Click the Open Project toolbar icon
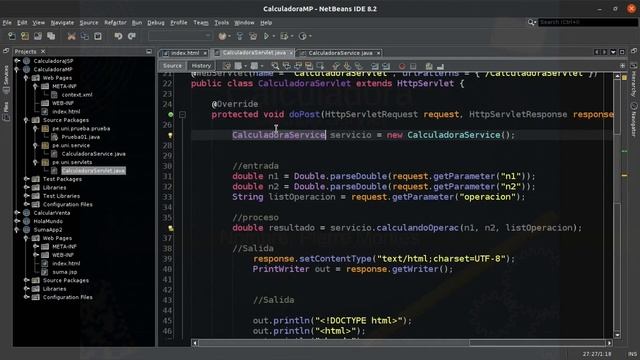 [x=38, y=36]
